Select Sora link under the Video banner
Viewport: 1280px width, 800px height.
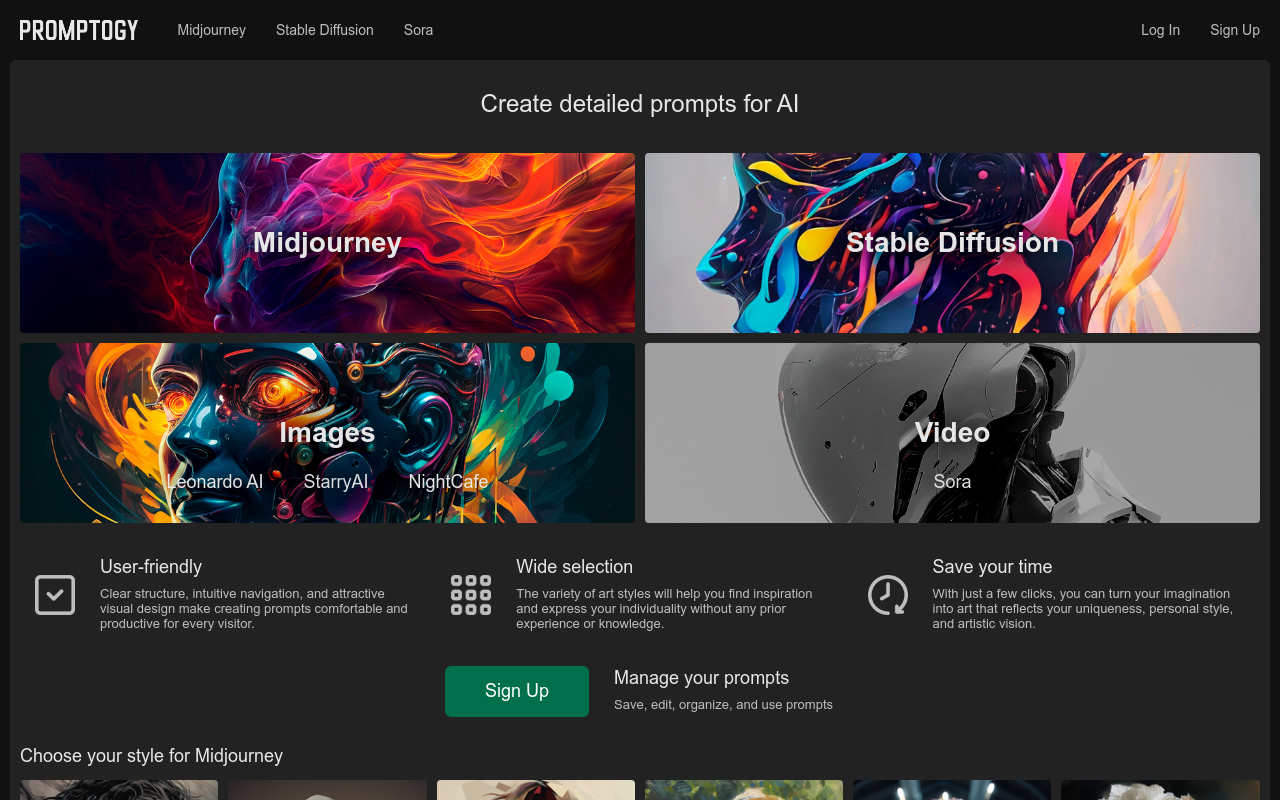(952, 482)
